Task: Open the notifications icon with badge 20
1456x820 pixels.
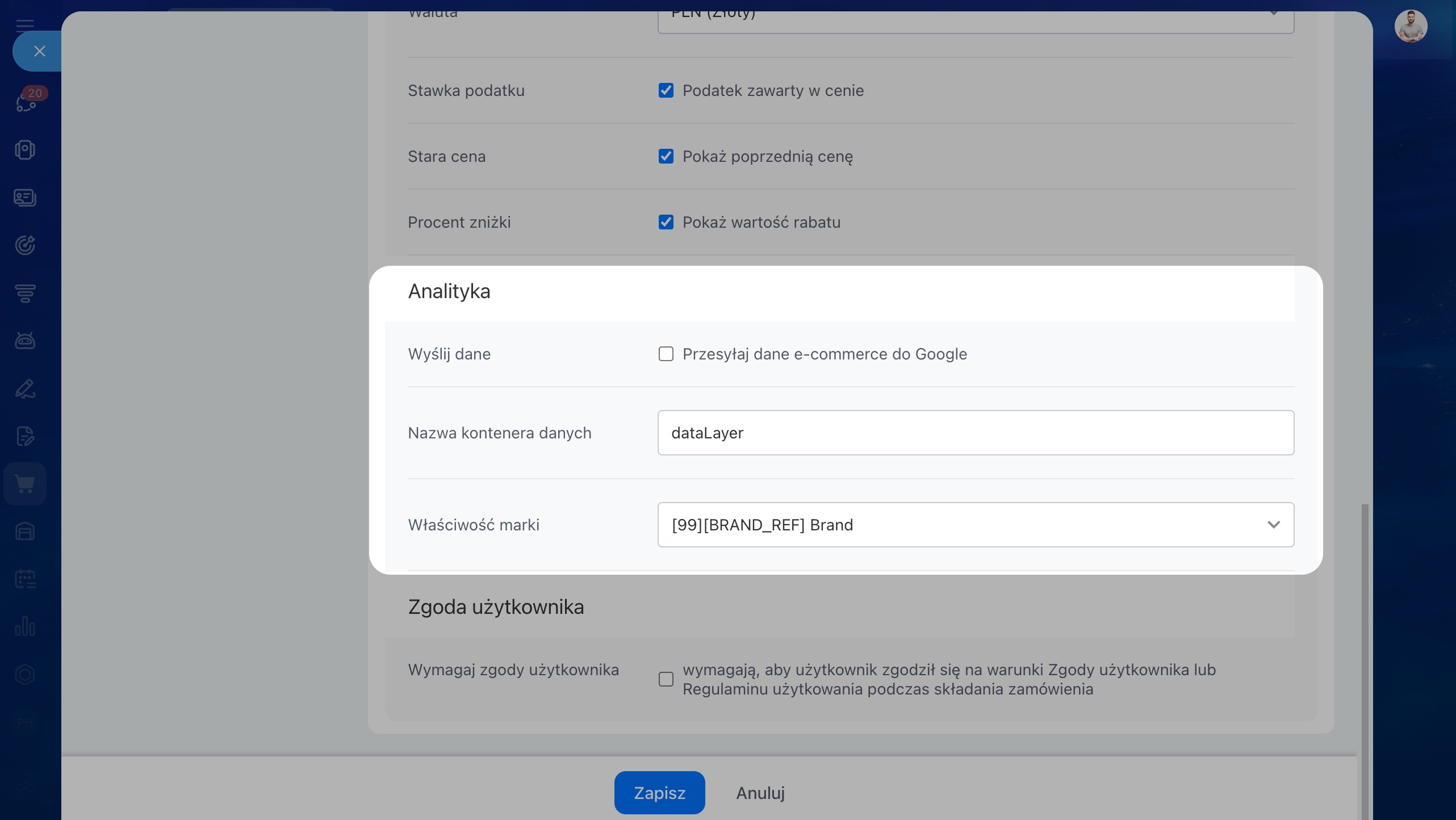Action: coord(26,102)
